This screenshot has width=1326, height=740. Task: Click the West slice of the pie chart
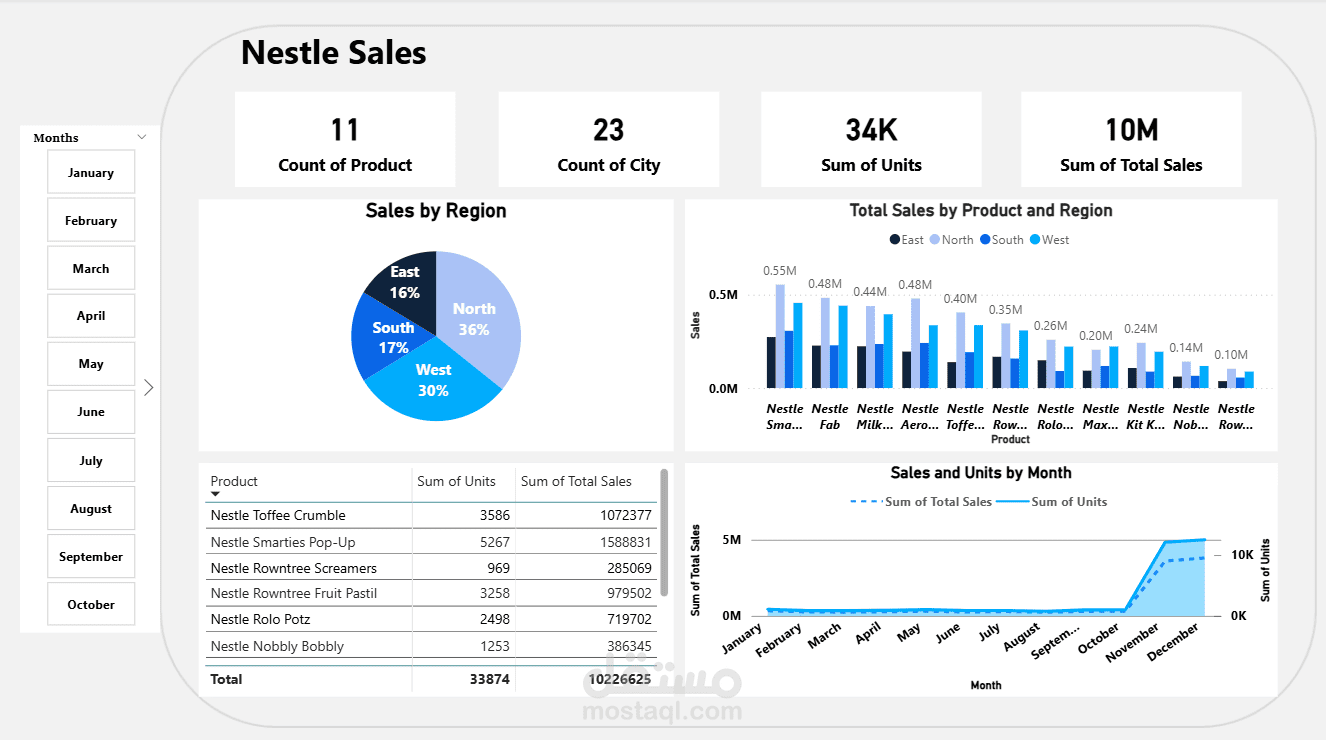coord(433,380)
